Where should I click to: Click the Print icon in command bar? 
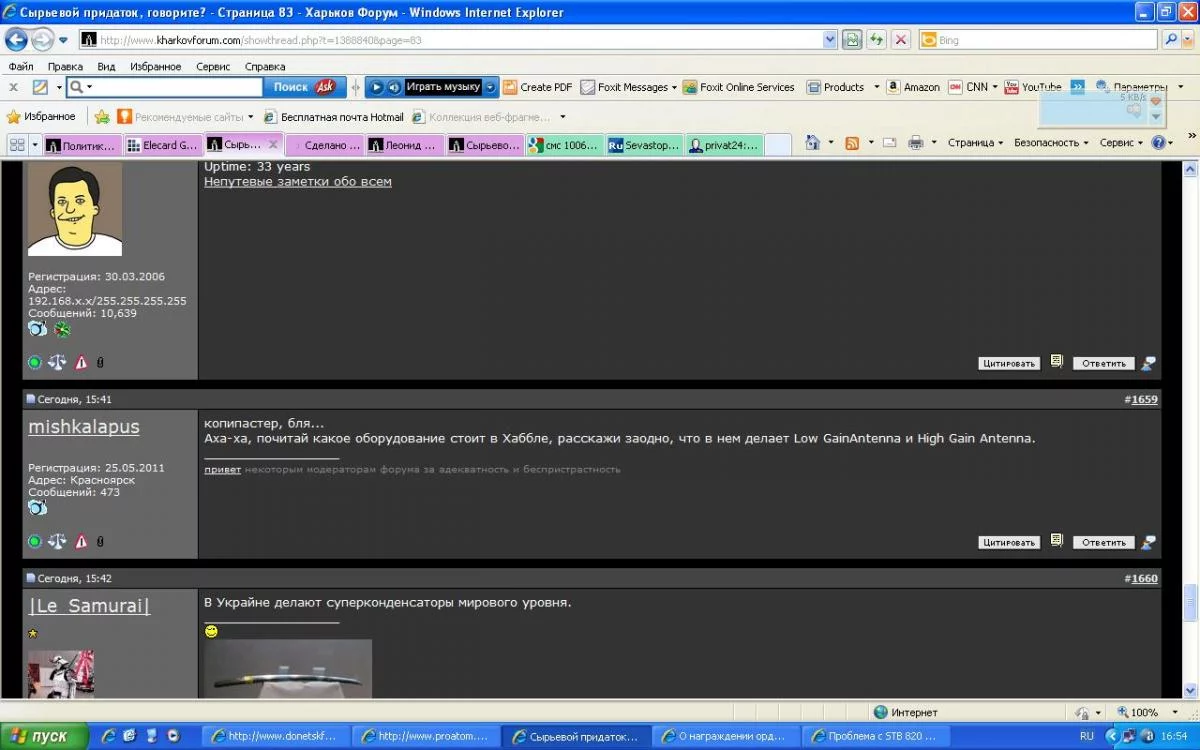915,143
